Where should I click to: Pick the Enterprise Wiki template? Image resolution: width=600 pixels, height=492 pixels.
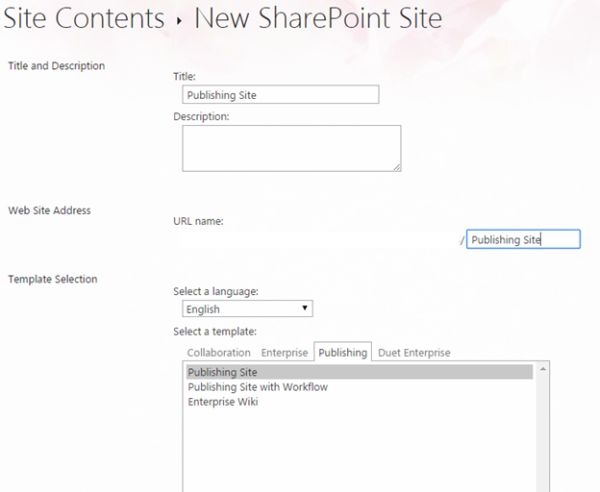223,402
